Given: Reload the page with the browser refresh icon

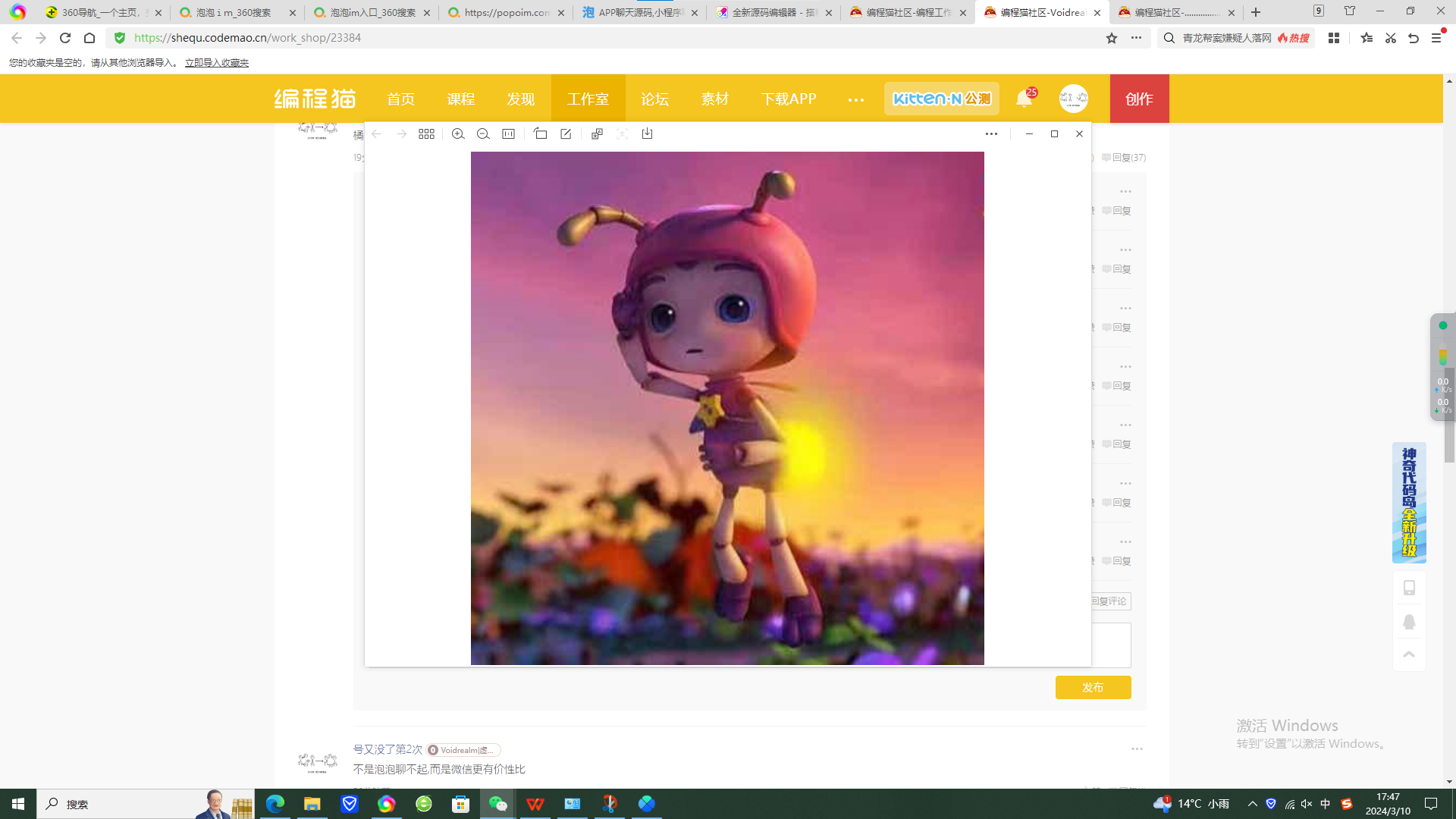Looking at the screenshot, I should (65, 38).
